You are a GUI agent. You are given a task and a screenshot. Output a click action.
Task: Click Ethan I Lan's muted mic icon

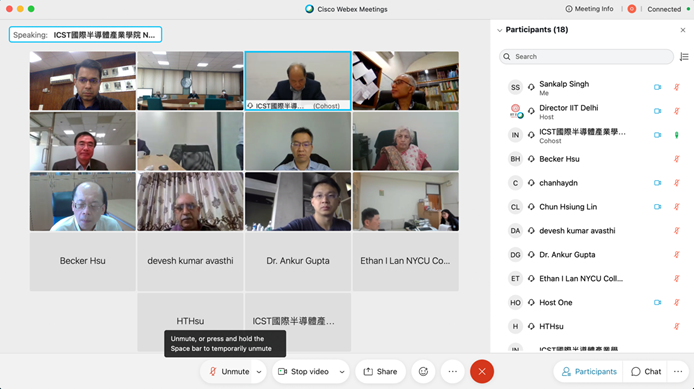click(x=676, y=278)
